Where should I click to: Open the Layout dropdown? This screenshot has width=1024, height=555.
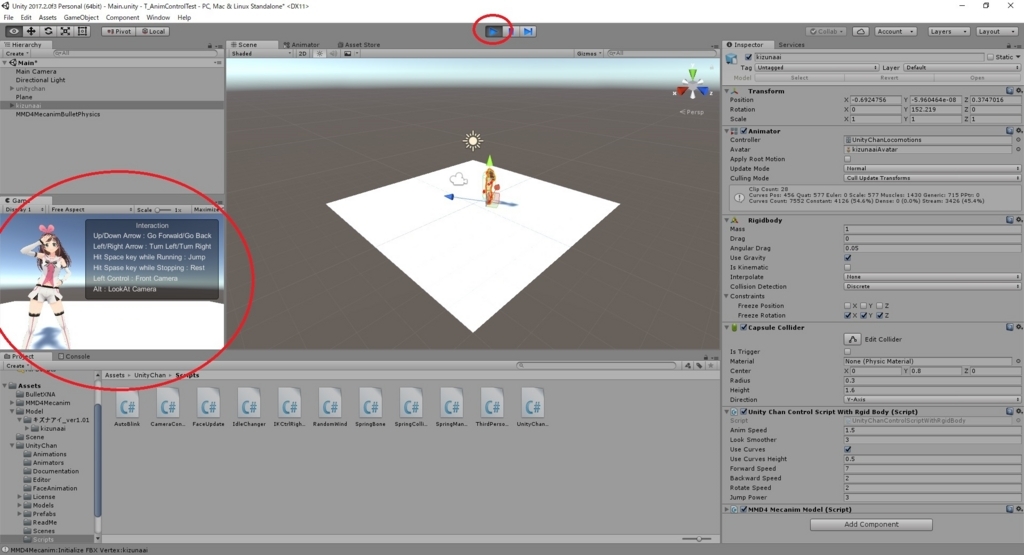(x=996, y=31)
